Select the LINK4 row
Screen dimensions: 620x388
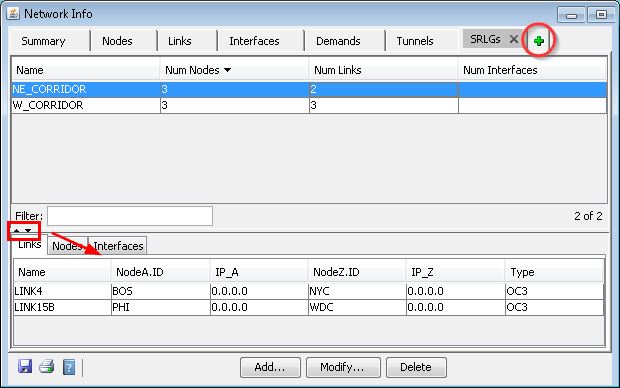pos(309,291)
